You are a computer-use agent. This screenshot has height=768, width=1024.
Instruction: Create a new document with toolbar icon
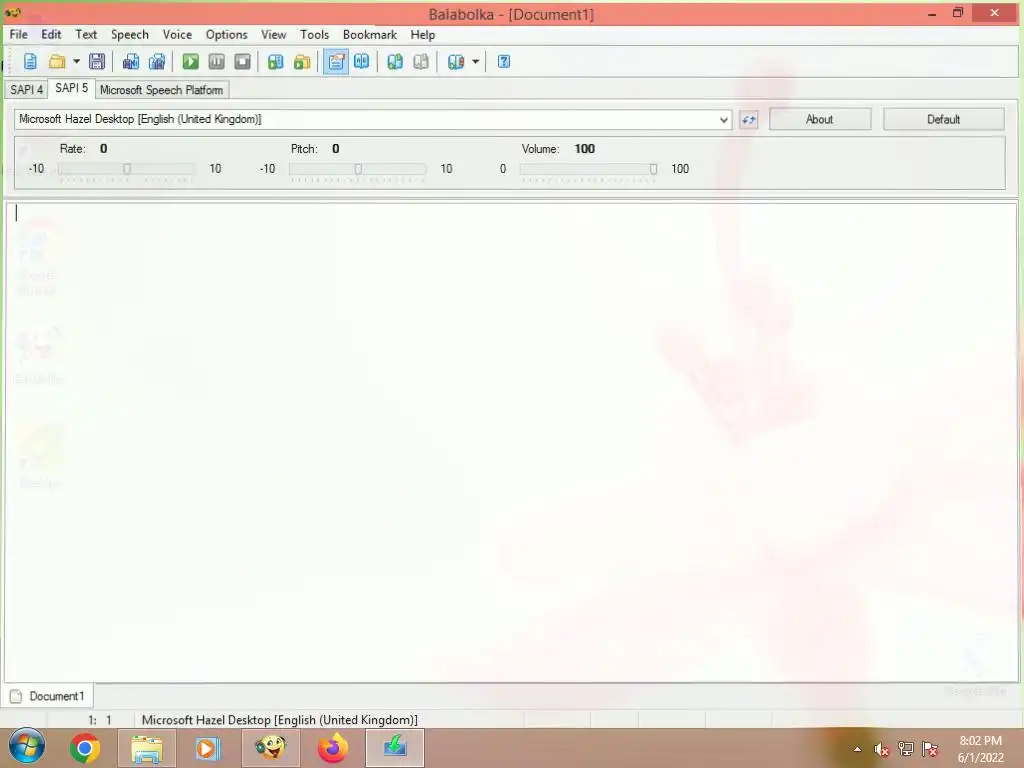click(x=30, y=62)
